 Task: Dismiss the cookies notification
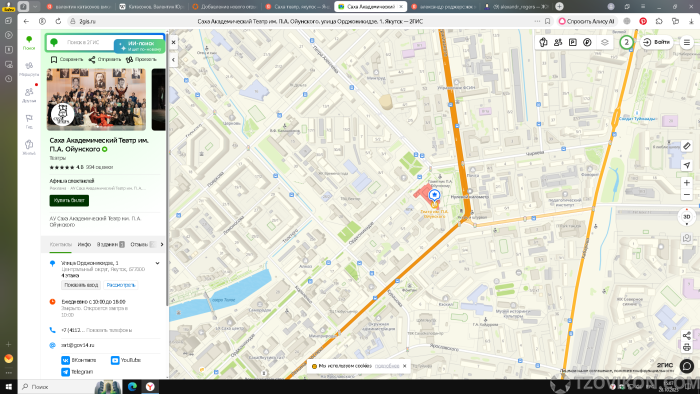tap(404, 366)
